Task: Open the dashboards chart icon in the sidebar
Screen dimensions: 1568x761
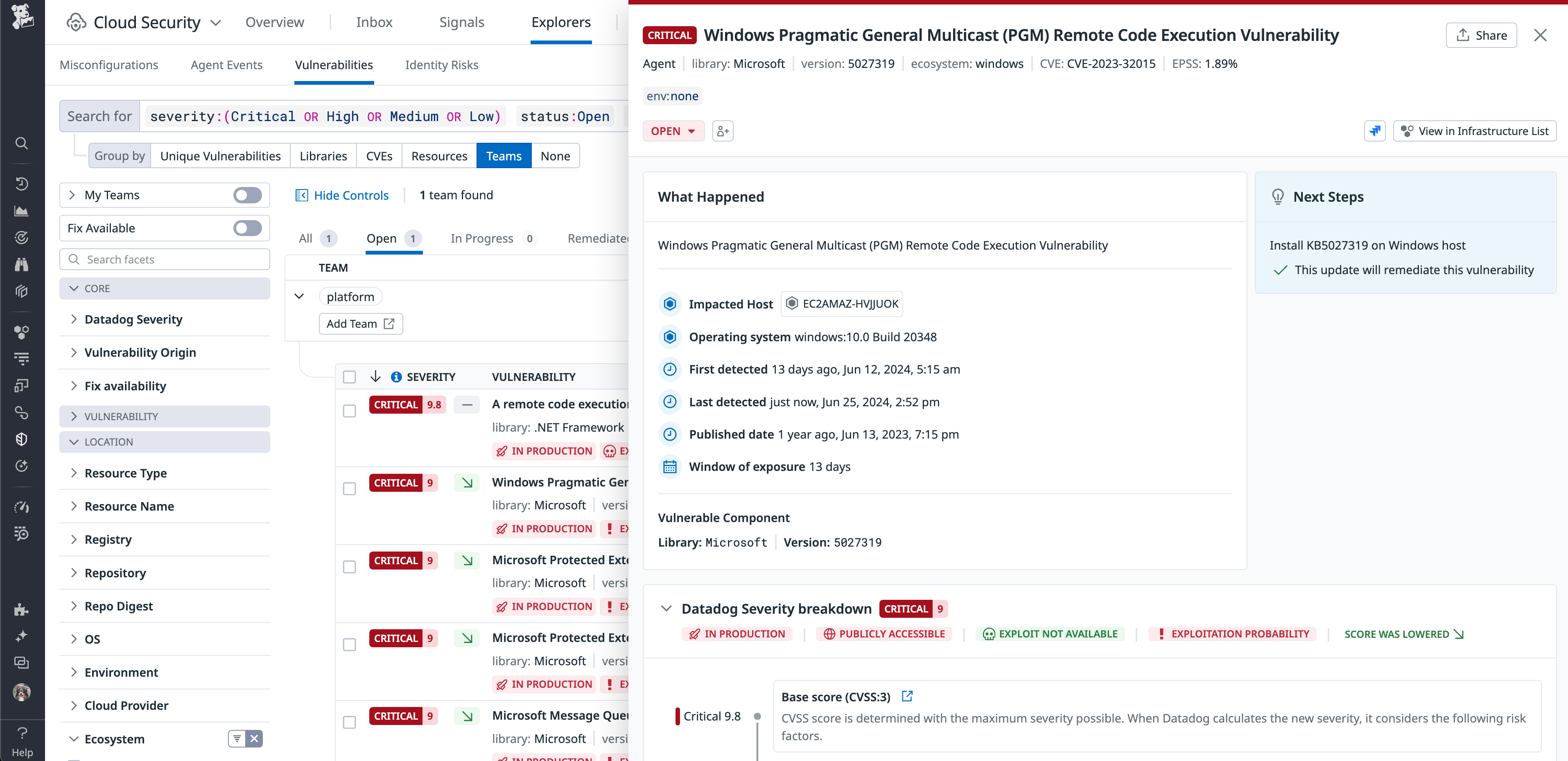Action: click(22, 211)
